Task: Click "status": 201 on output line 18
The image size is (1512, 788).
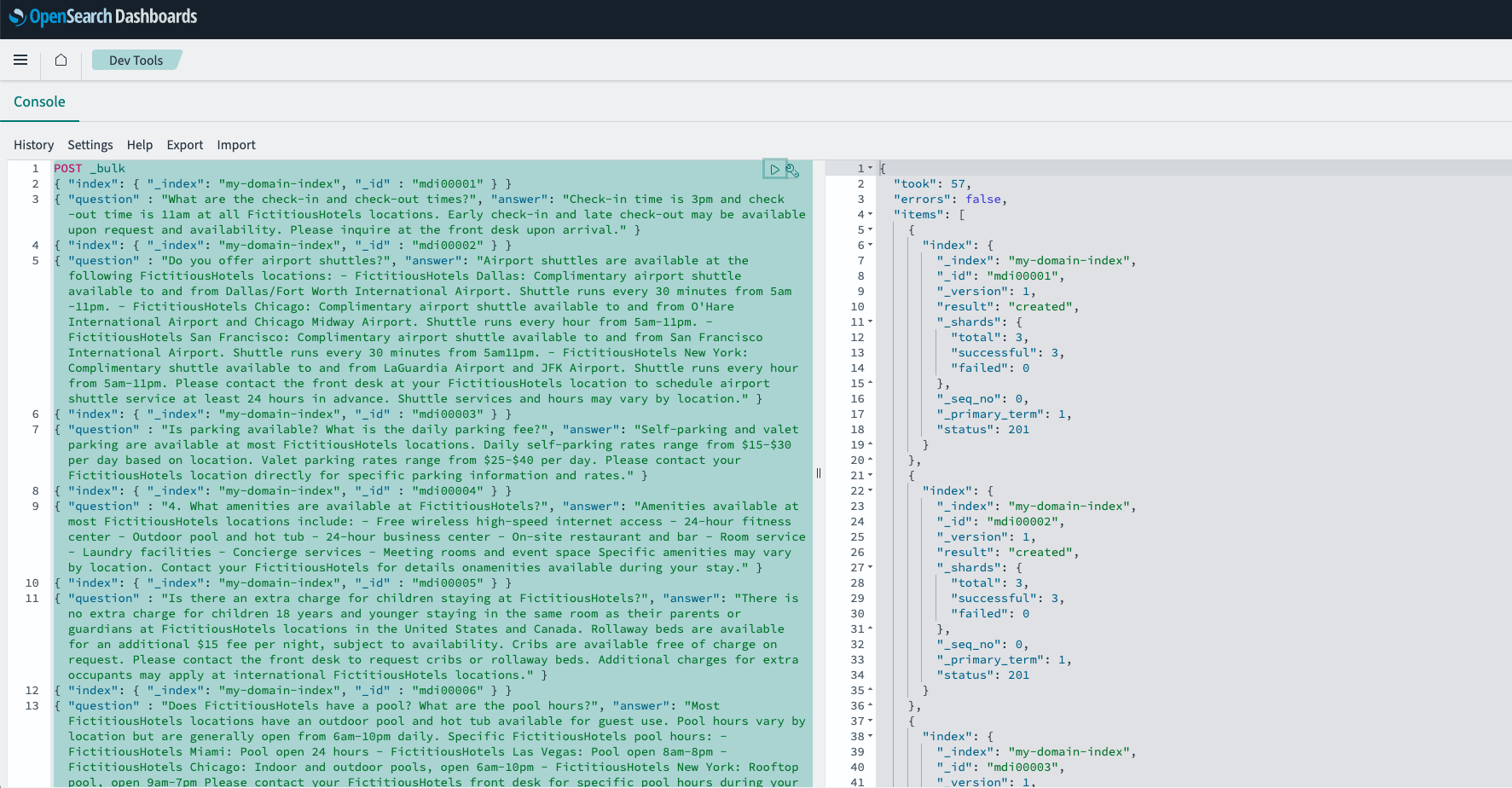Action: point(983,430)
